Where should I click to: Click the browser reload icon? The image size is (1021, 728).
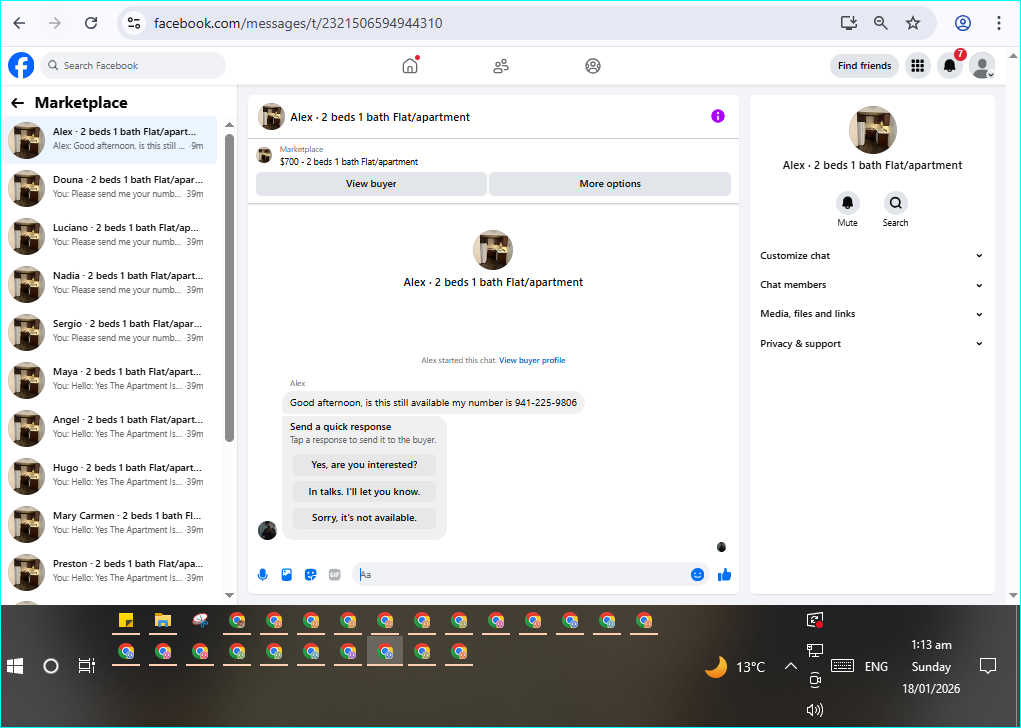click(x=91, y=23)
